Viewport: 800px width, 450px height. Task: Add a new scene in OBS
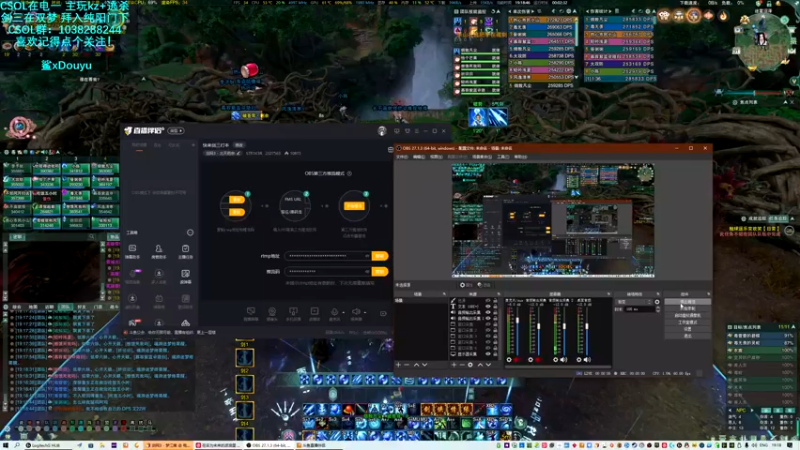click(x=398, y=365)
